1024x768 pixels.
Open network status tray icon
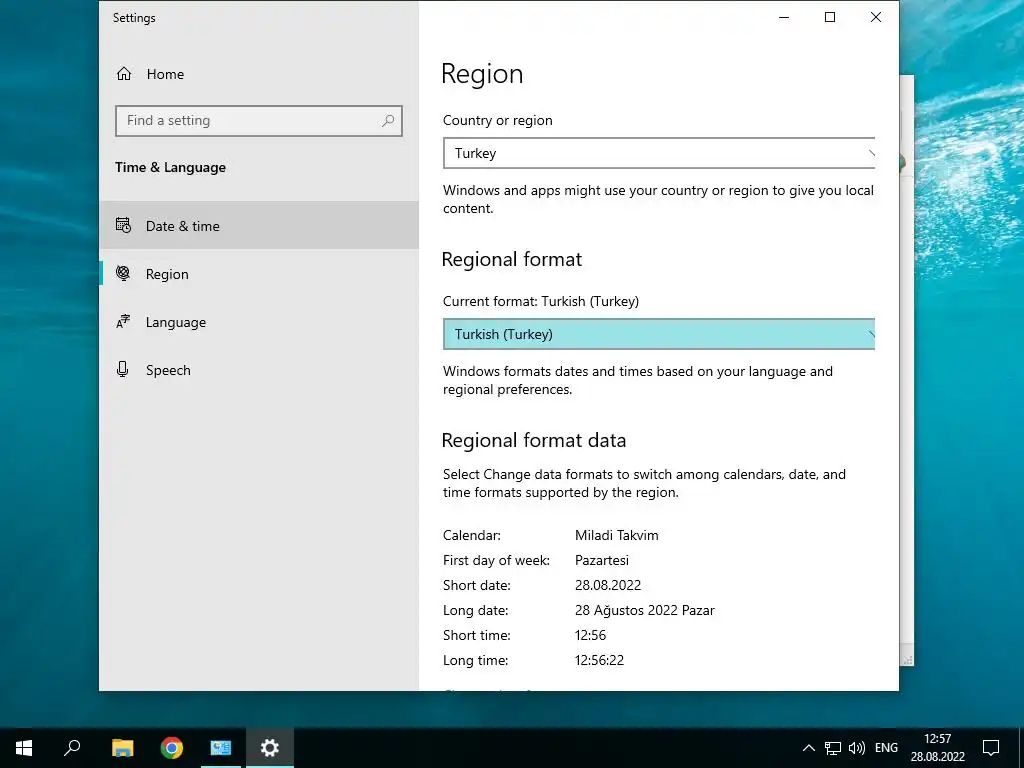coord(833,748)
